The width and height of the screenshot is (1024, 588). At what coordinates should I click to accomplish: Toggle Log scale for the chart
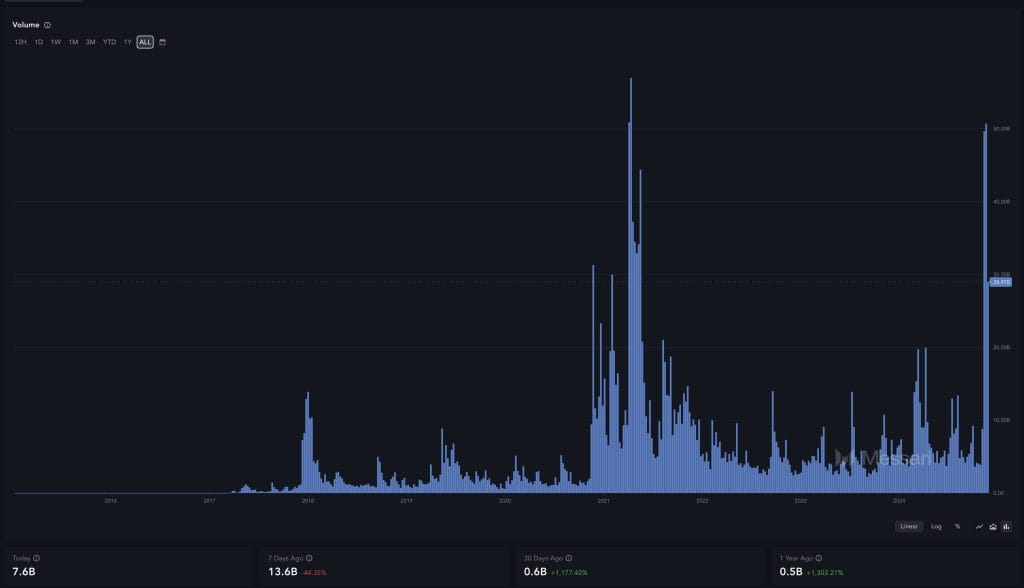(935, 526)
